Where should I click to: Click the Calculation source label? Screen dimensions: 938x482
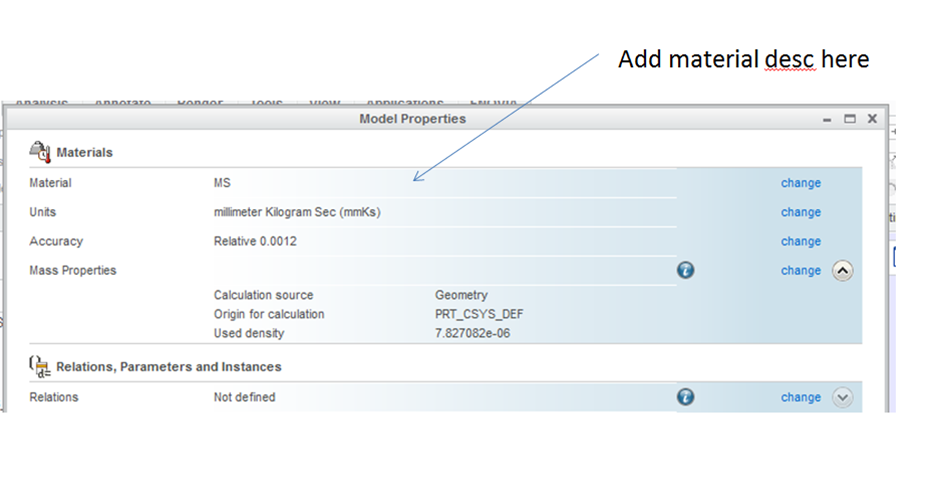(264, 295)
